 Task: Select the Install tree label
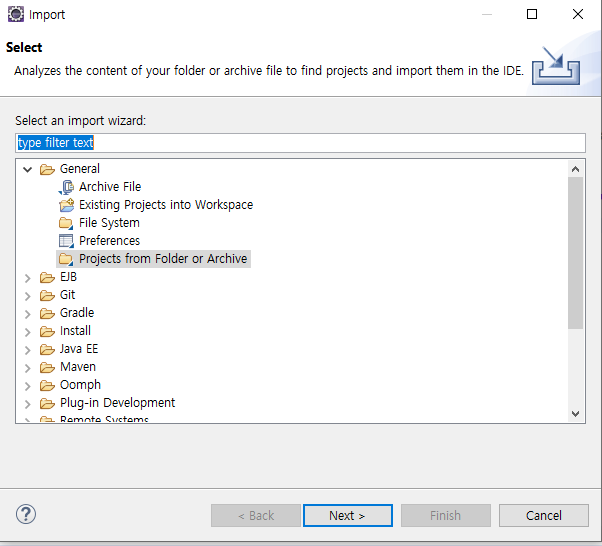pyautogui.click(x=75, y=331)
